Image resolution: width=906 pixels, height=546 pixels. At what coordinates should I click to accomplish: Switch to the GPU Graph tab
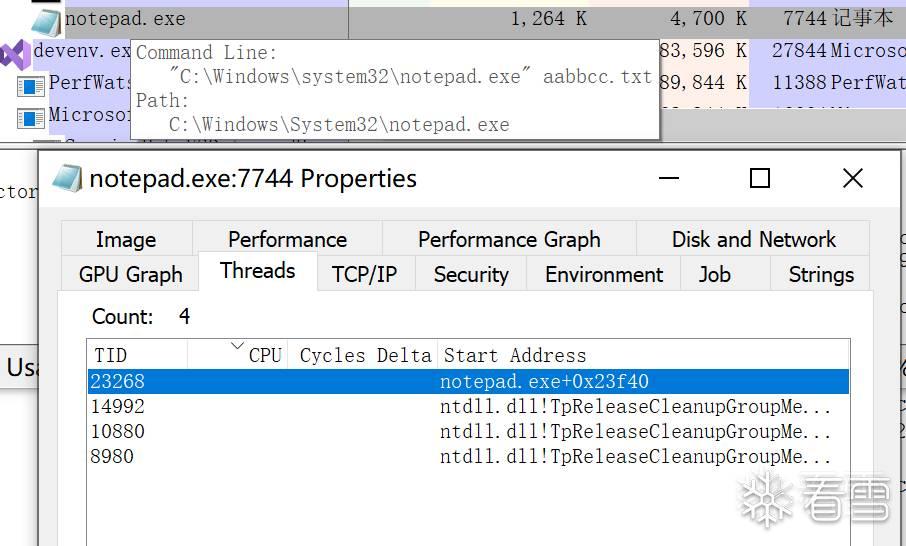[130, 275]
